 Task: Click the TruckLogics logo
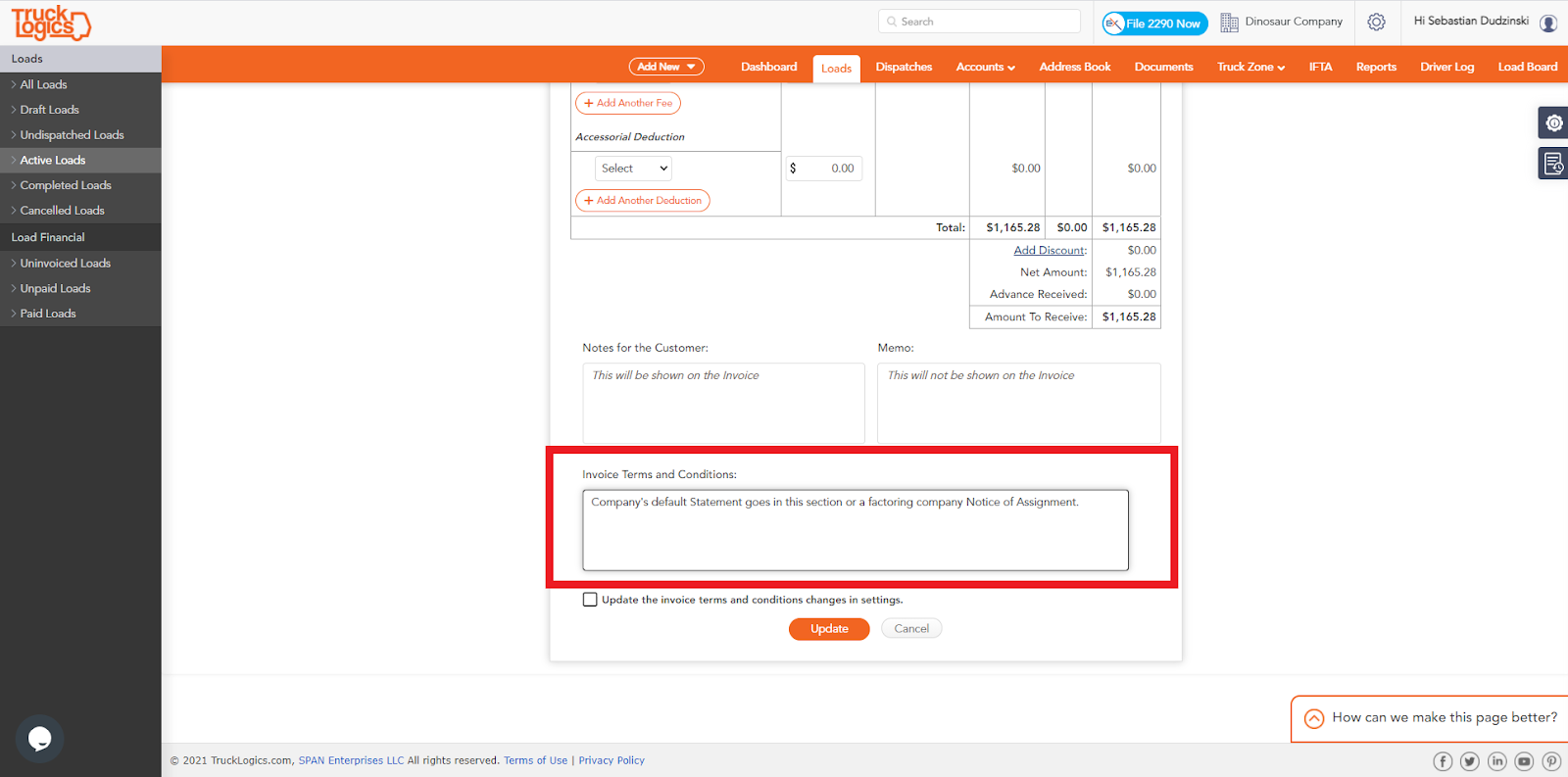[51, 23]
